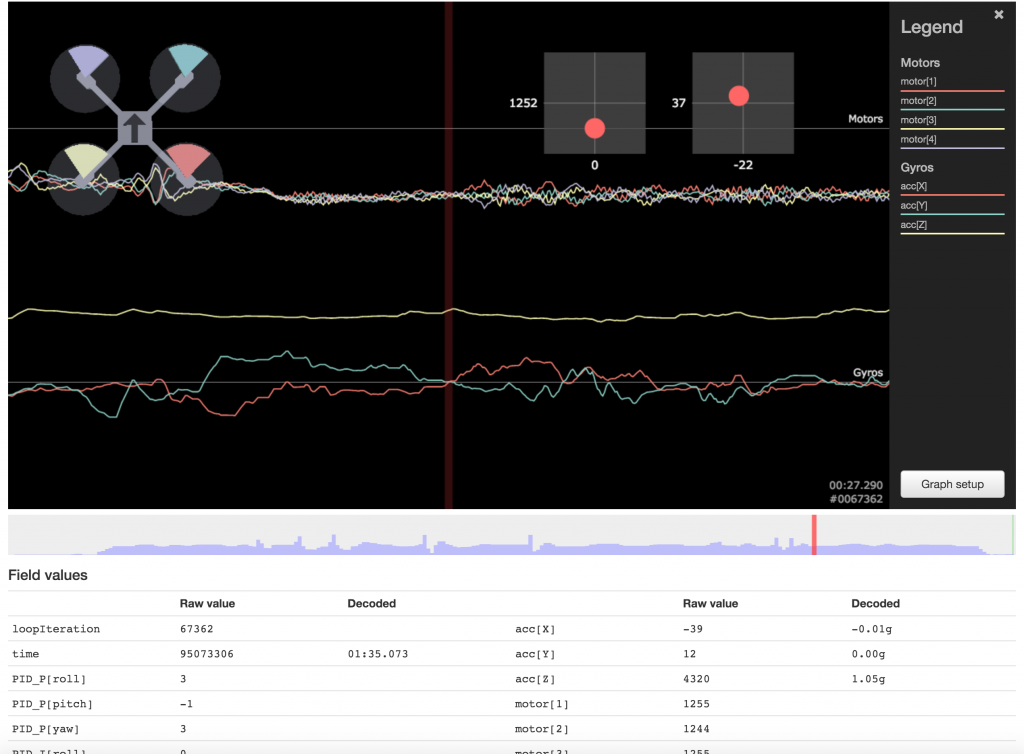This screenshot has width=1024, height=754.
Task: Toggle the motor[1] trace in the Legend
Action: click(918, 82)
